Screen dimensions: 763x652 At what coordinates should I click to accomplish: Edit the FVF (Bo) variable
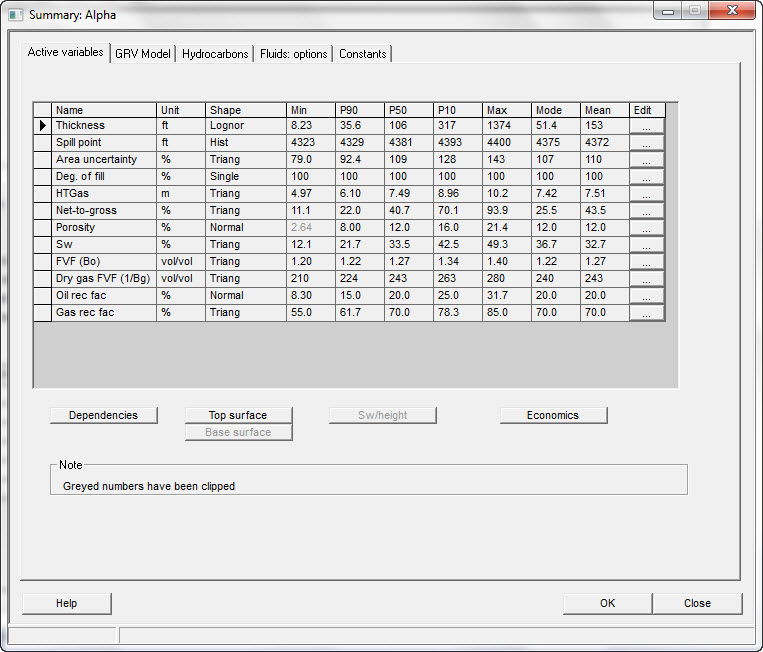647,262
